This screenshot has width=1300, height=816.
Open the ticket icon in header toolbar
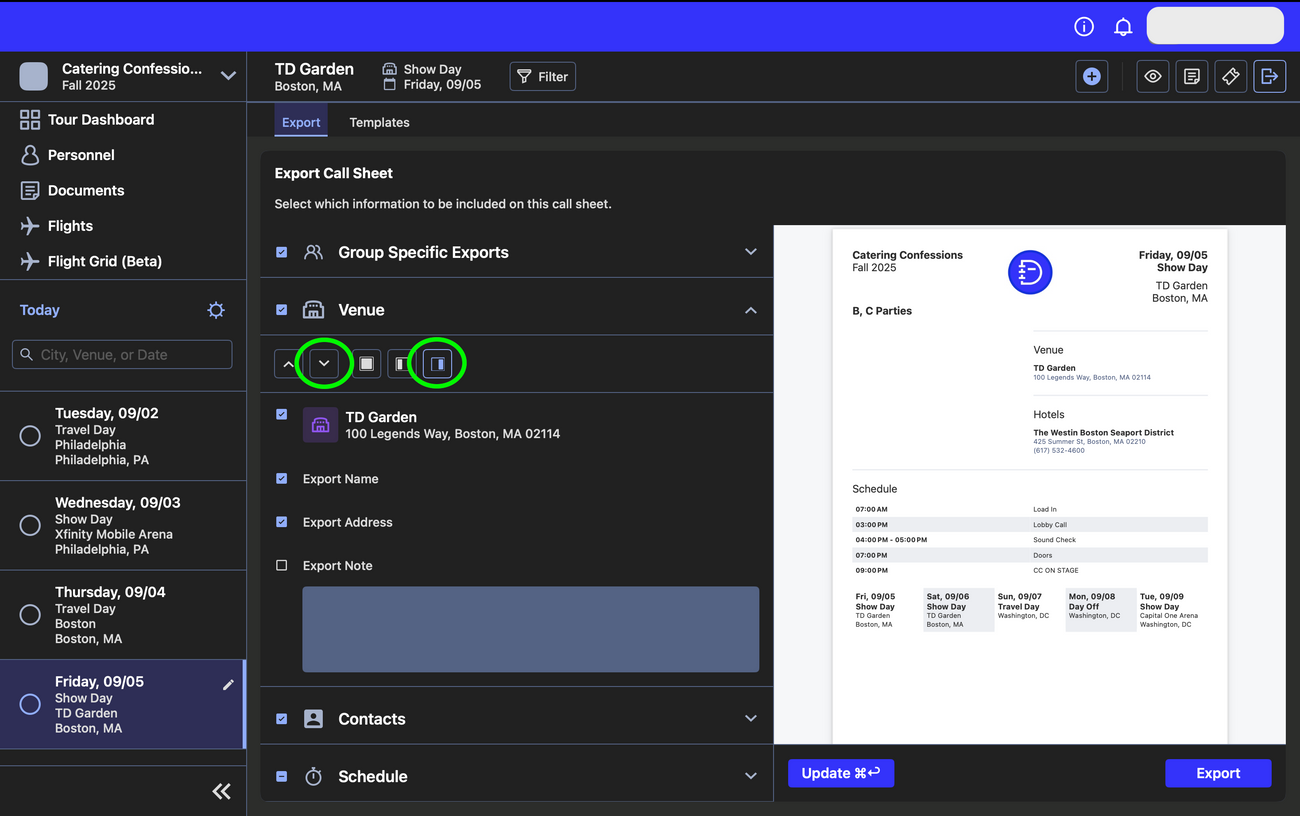1231,76
